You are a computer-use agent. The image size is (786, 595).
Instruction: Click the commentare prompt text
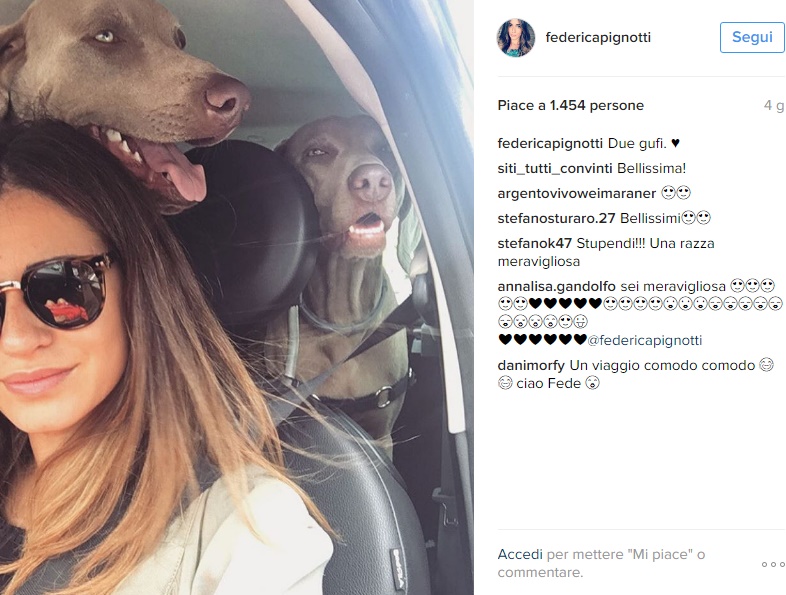click(540, 572)
